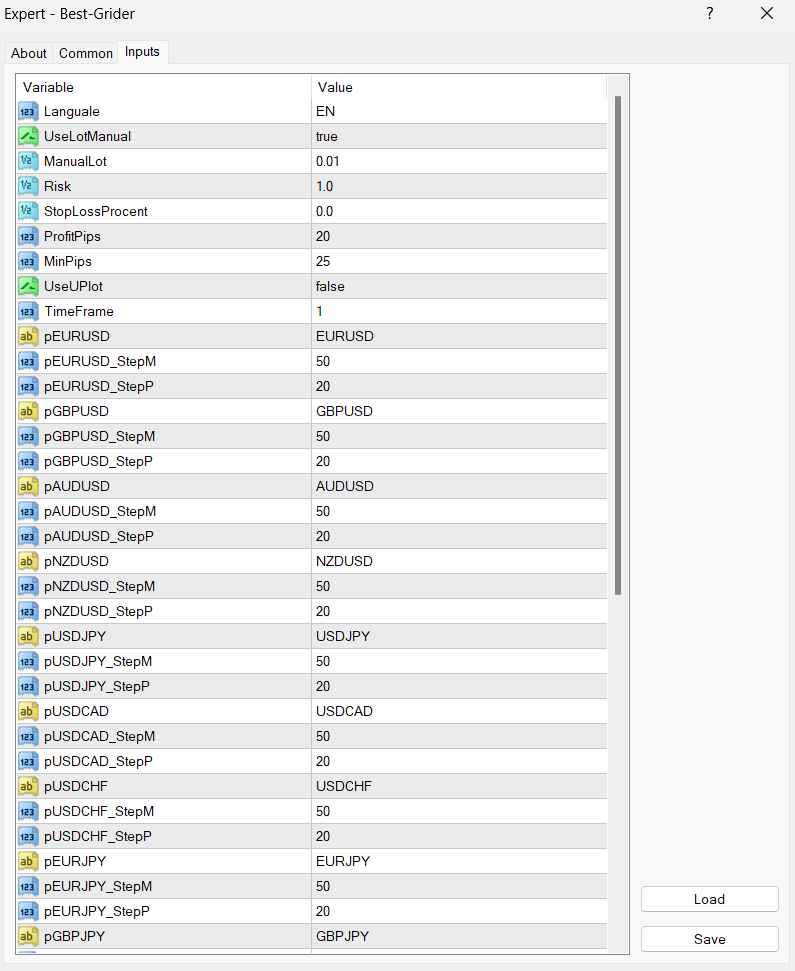Click the double-type icon next to StopLossProcent
The image size is (795, 971).
click(28, 211)
